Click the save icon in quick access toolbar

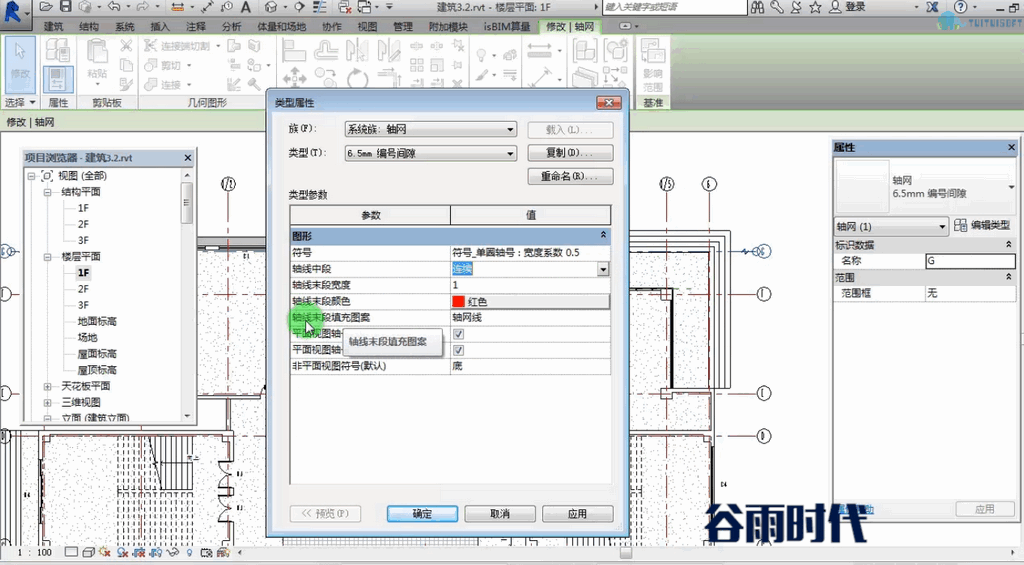coord(65,7)
